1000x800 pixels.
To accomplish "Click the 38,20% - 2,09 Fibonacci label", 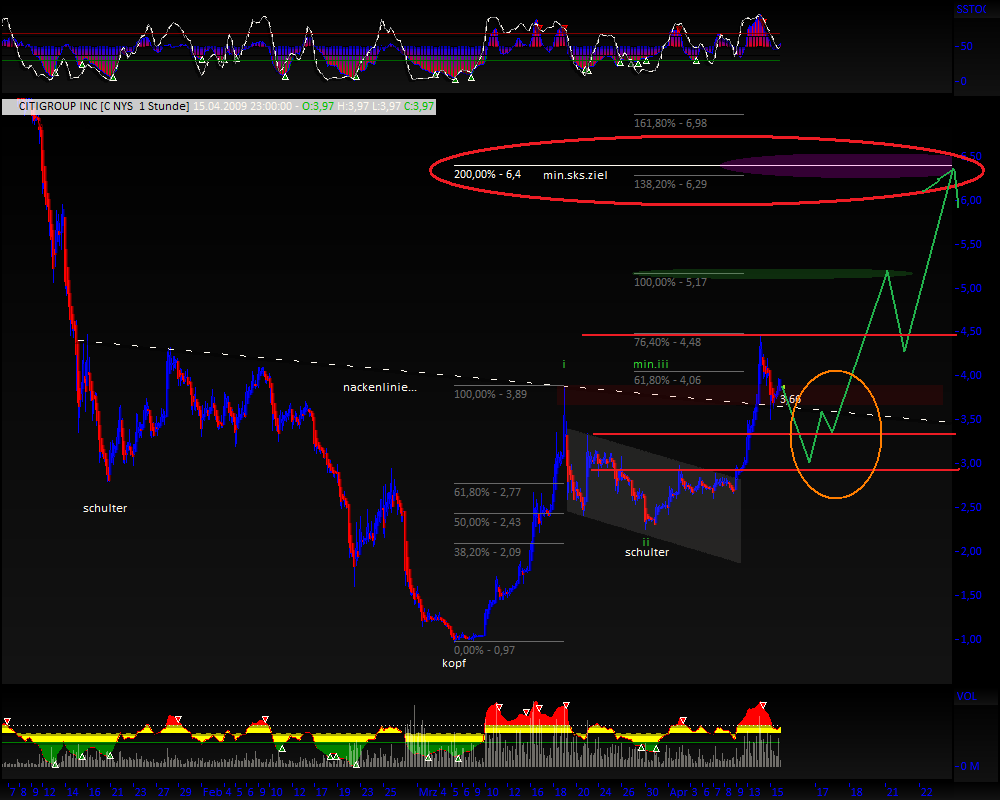I will (487, 552).
